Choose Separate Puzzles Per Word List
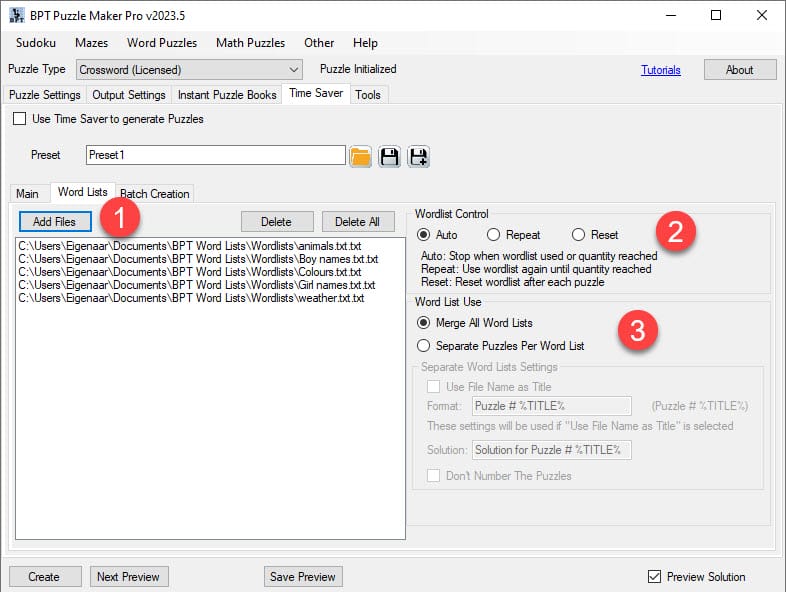 (x=424, y=345)
